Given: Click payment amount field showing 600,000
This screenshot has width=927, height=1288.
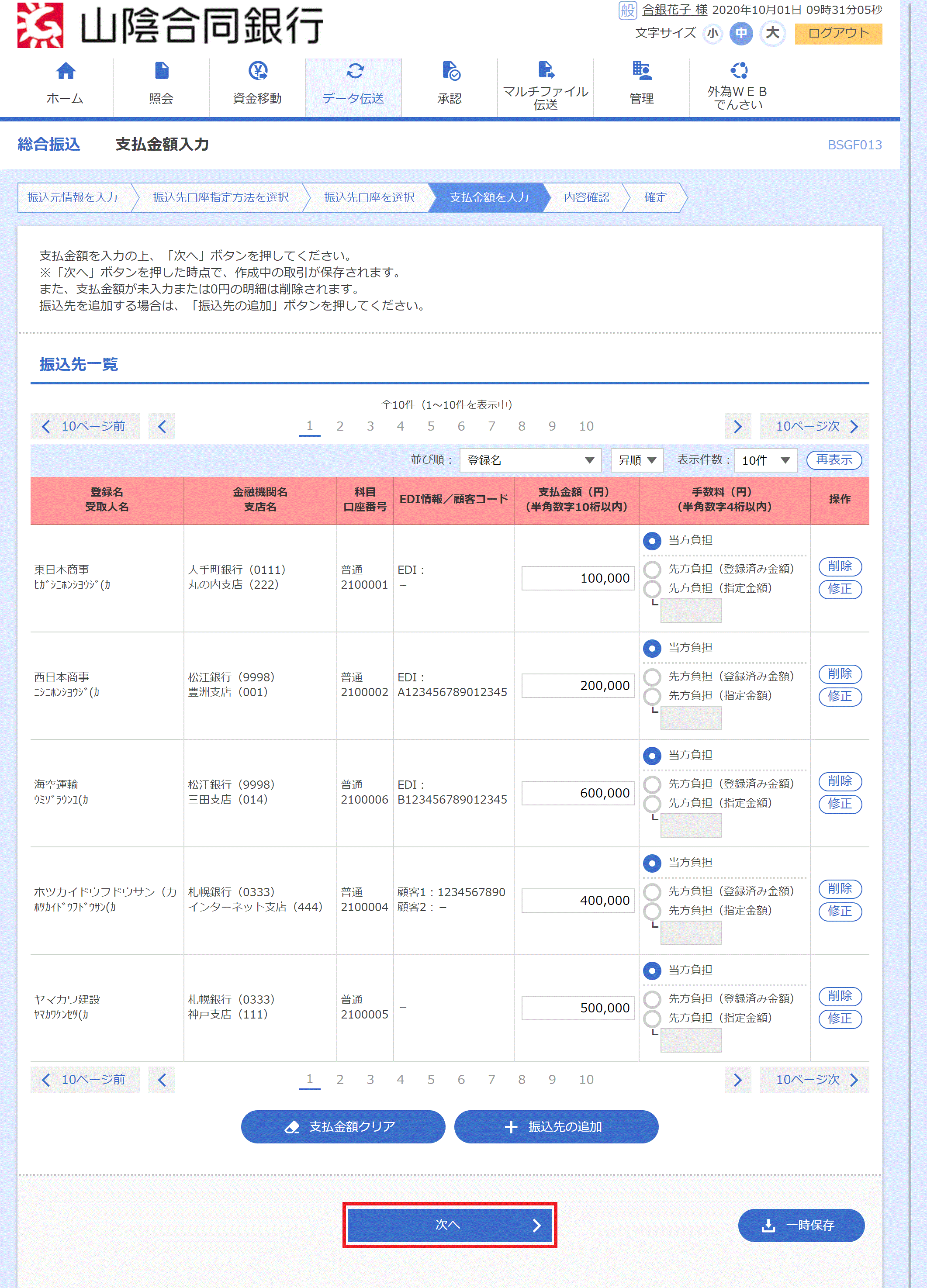Looking at the screenshot, I should point(578,793).
